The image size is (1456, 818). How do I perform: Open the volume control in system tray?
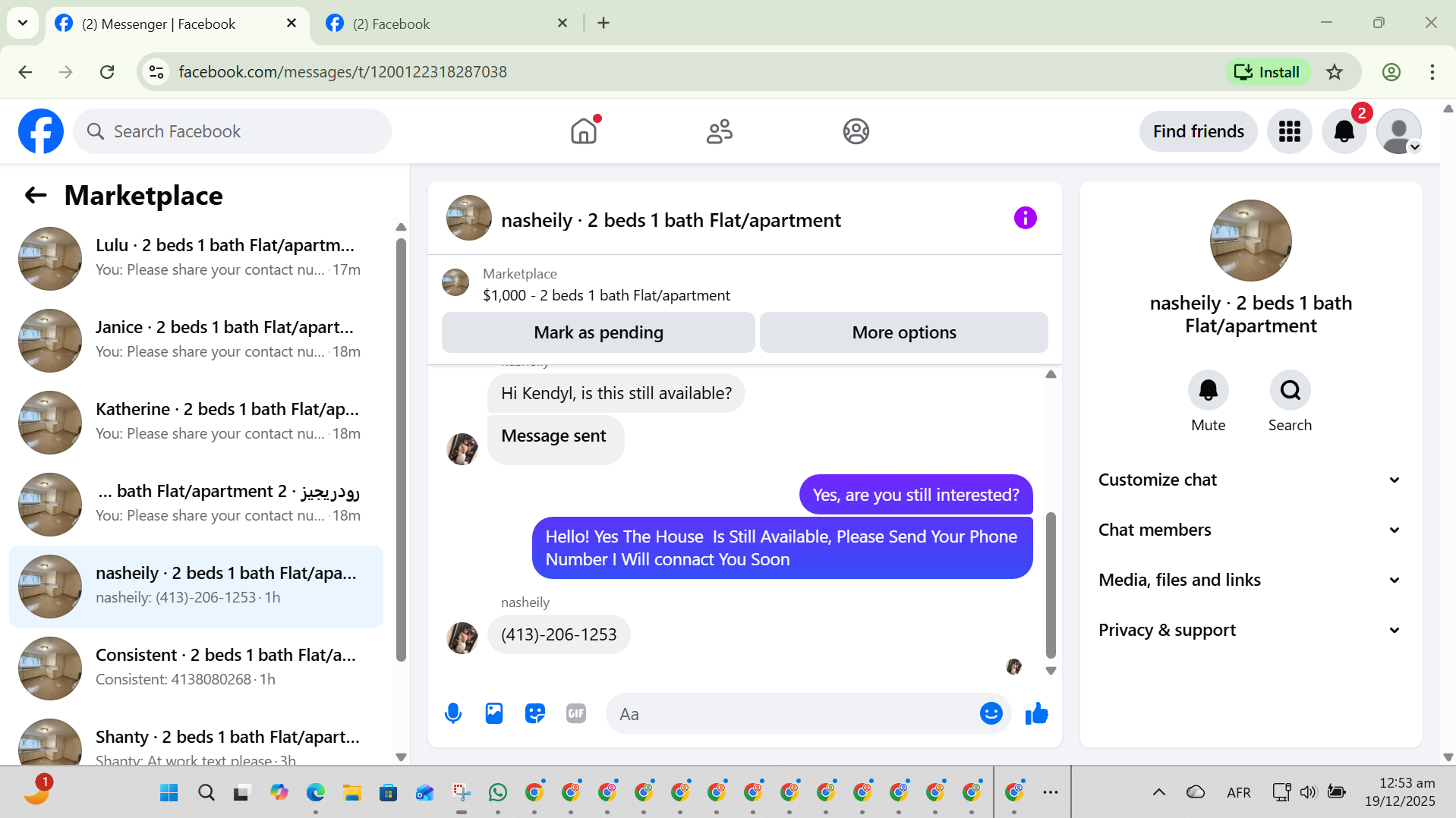[1307, 792]
